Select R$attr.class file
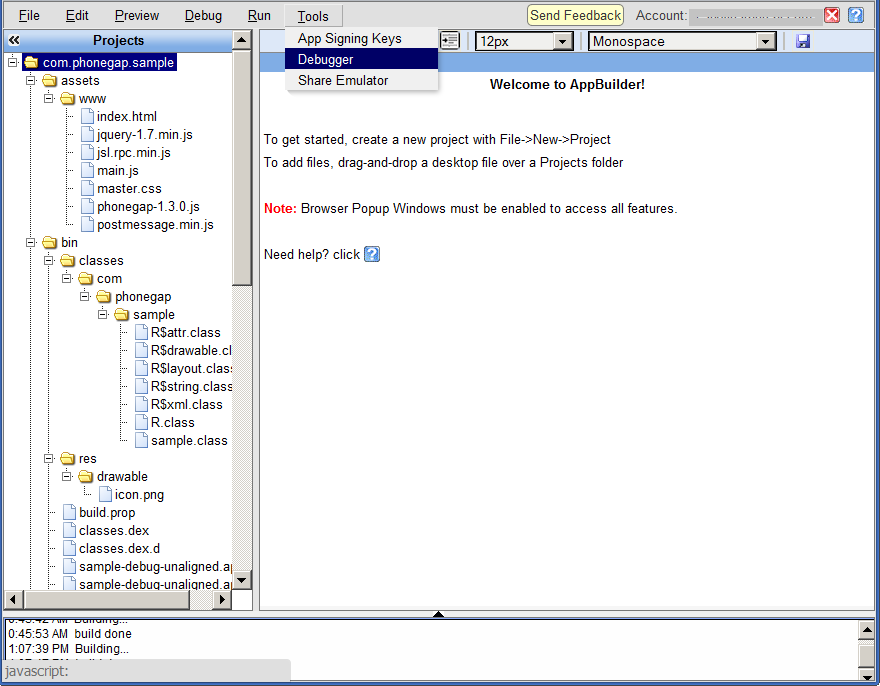 click(x=186, y=332)
